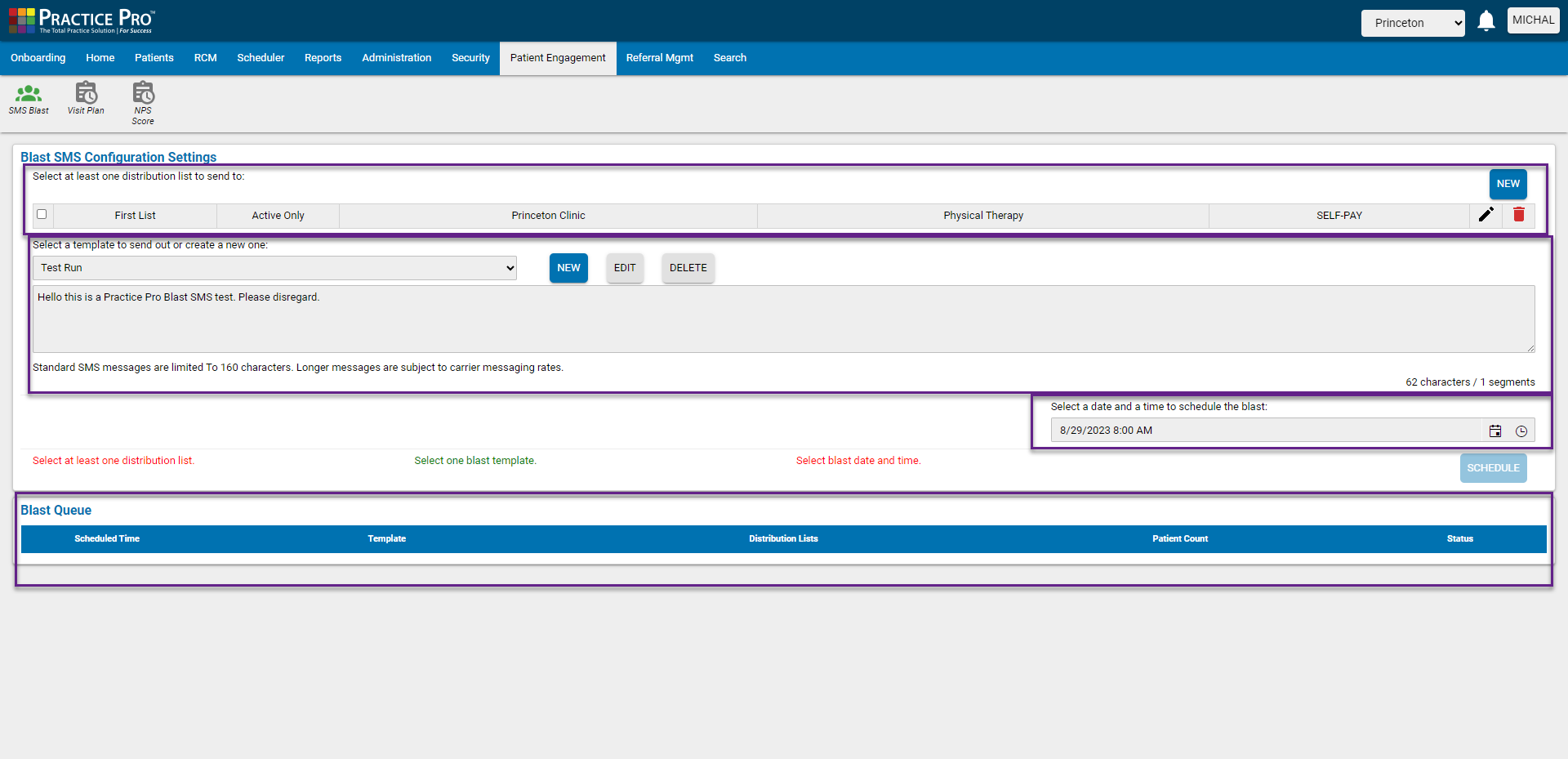
Task: Expand the MICHAL user menu
Action: (x=1534, y=20)
